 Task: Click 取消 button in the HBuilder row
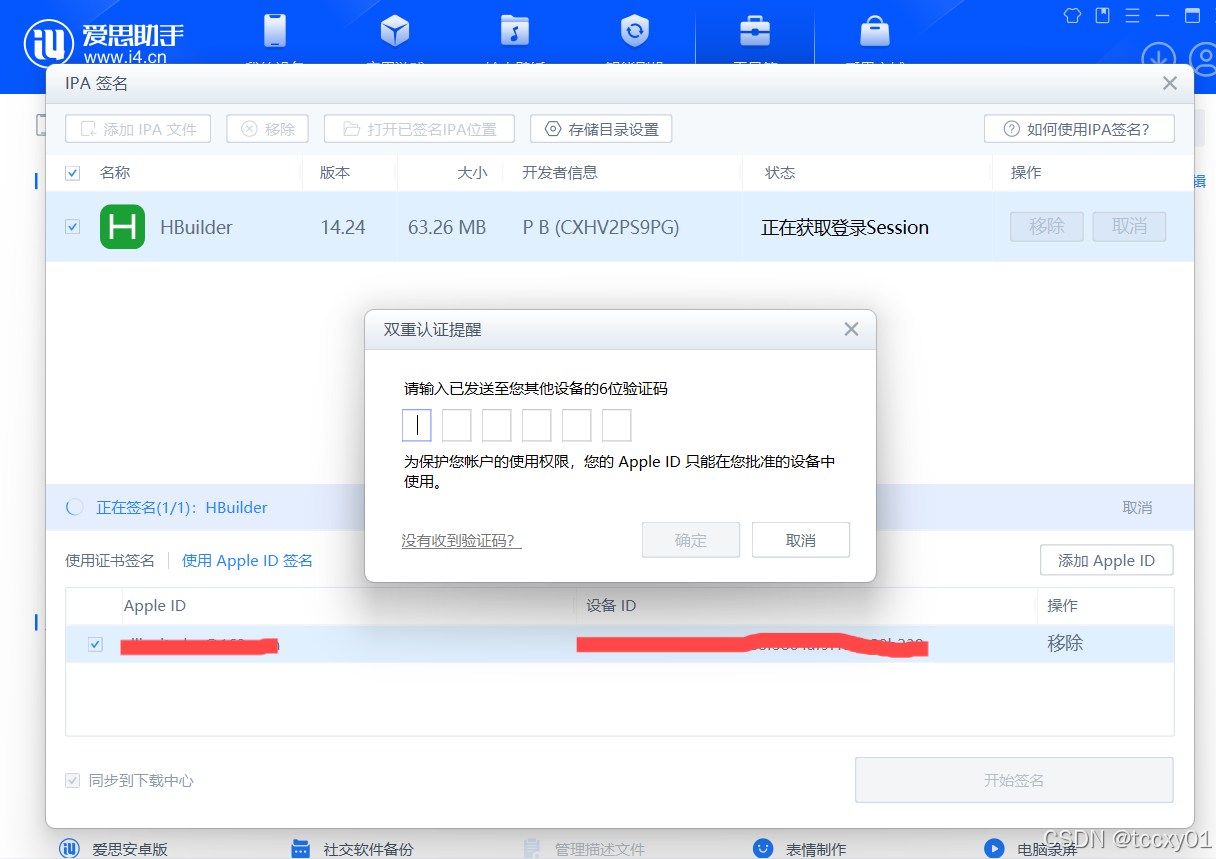[1129, 227]
